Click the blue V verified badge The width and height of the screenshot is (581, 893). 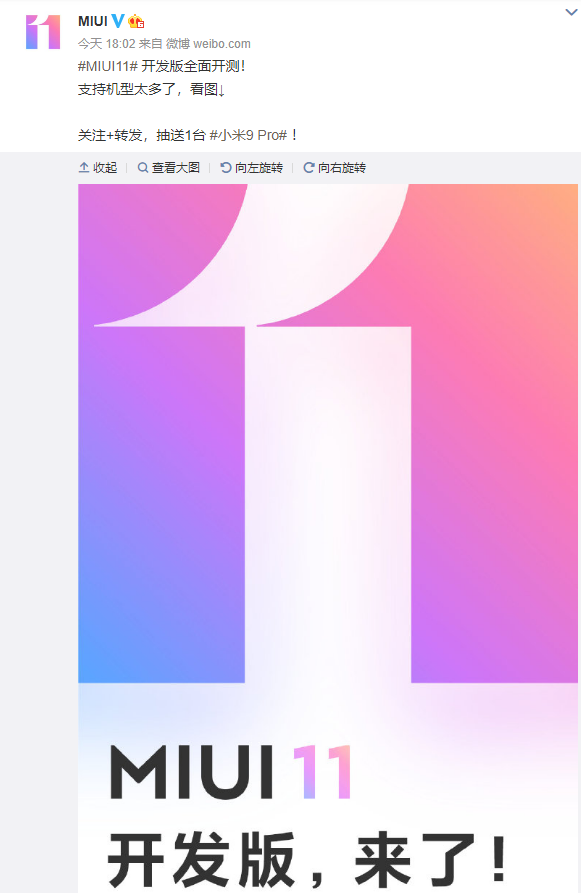pos(118,21)
